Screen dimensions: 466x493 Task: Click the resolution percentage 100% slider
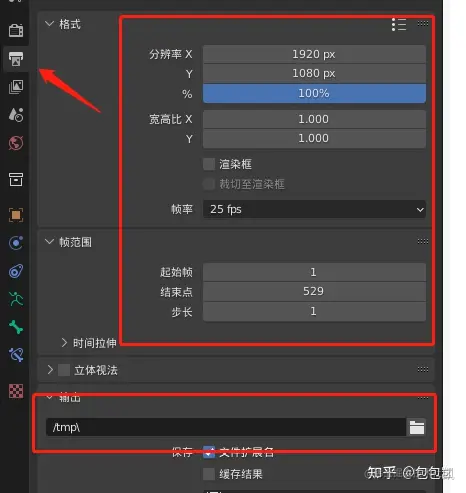point(314,93)
